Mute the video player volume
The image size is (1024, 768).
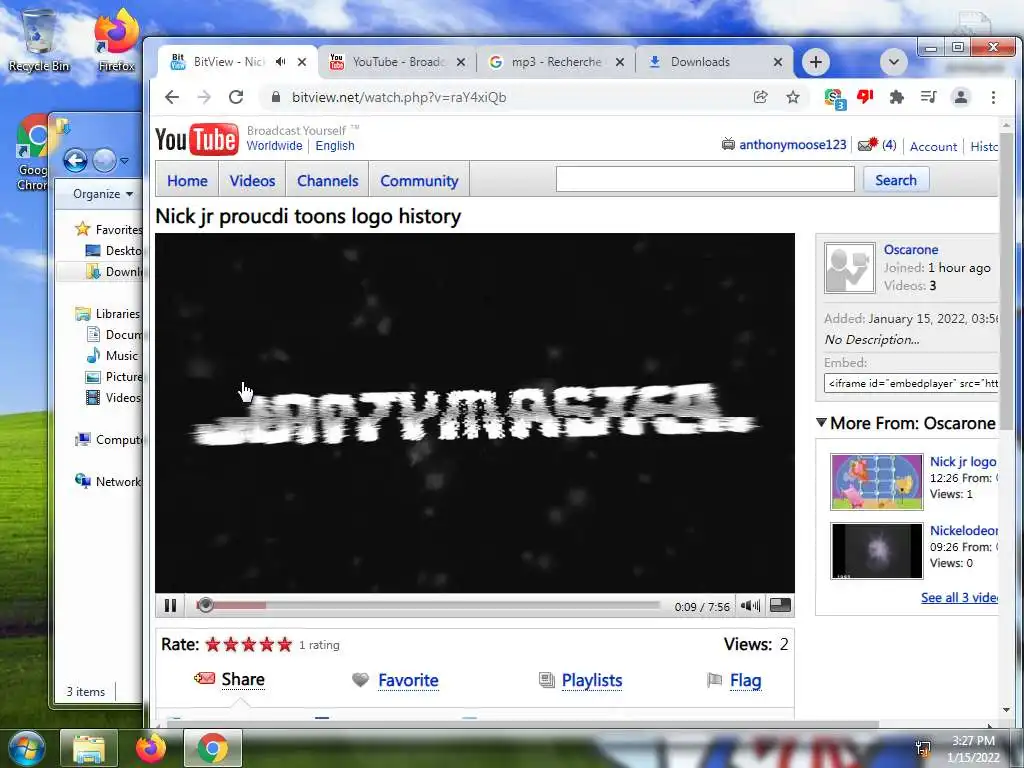[x=750, y=605]
